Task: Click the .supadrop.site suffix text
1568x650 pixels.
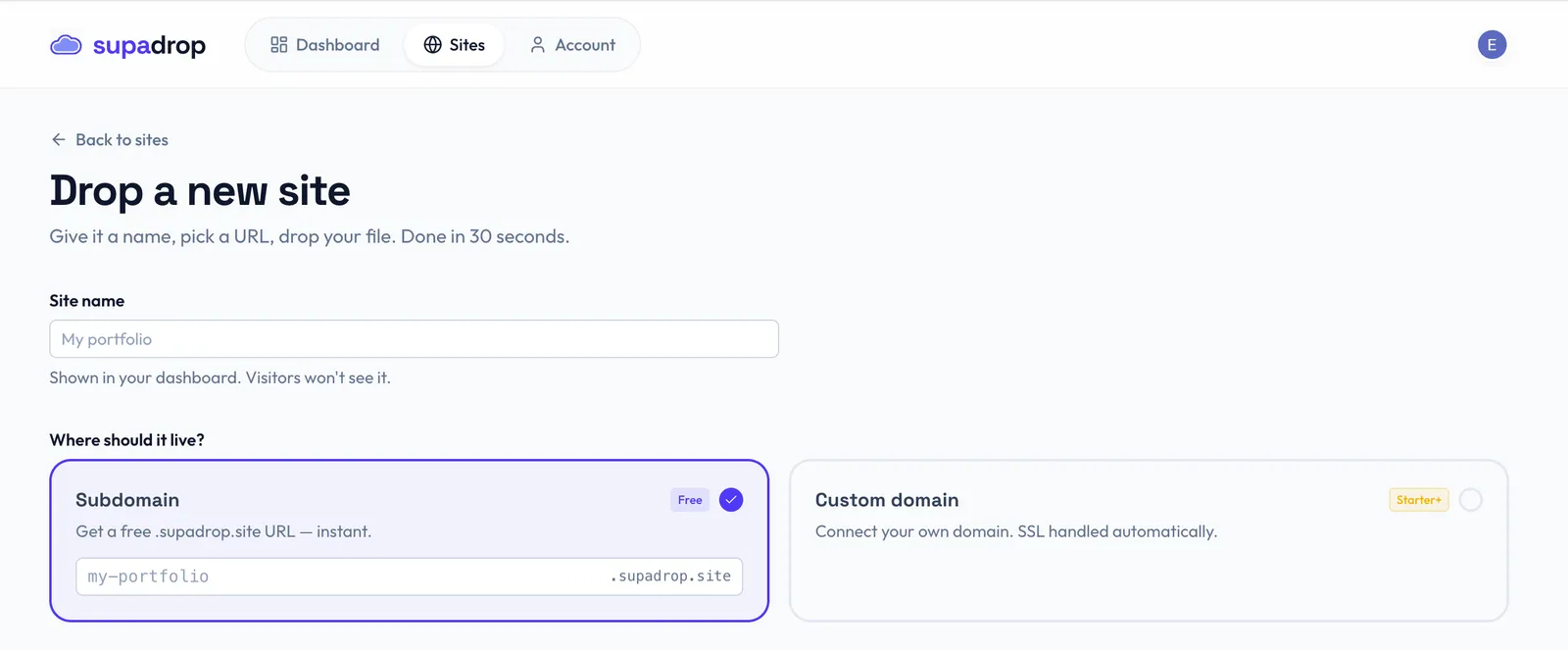Action: click(670, 576)
